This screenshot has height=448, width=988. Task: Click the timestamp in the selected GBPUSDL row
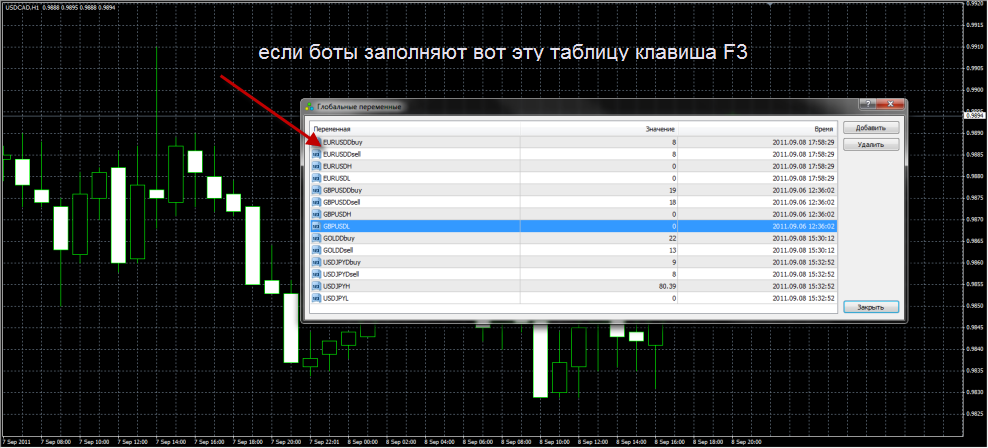tap(803, 226)
